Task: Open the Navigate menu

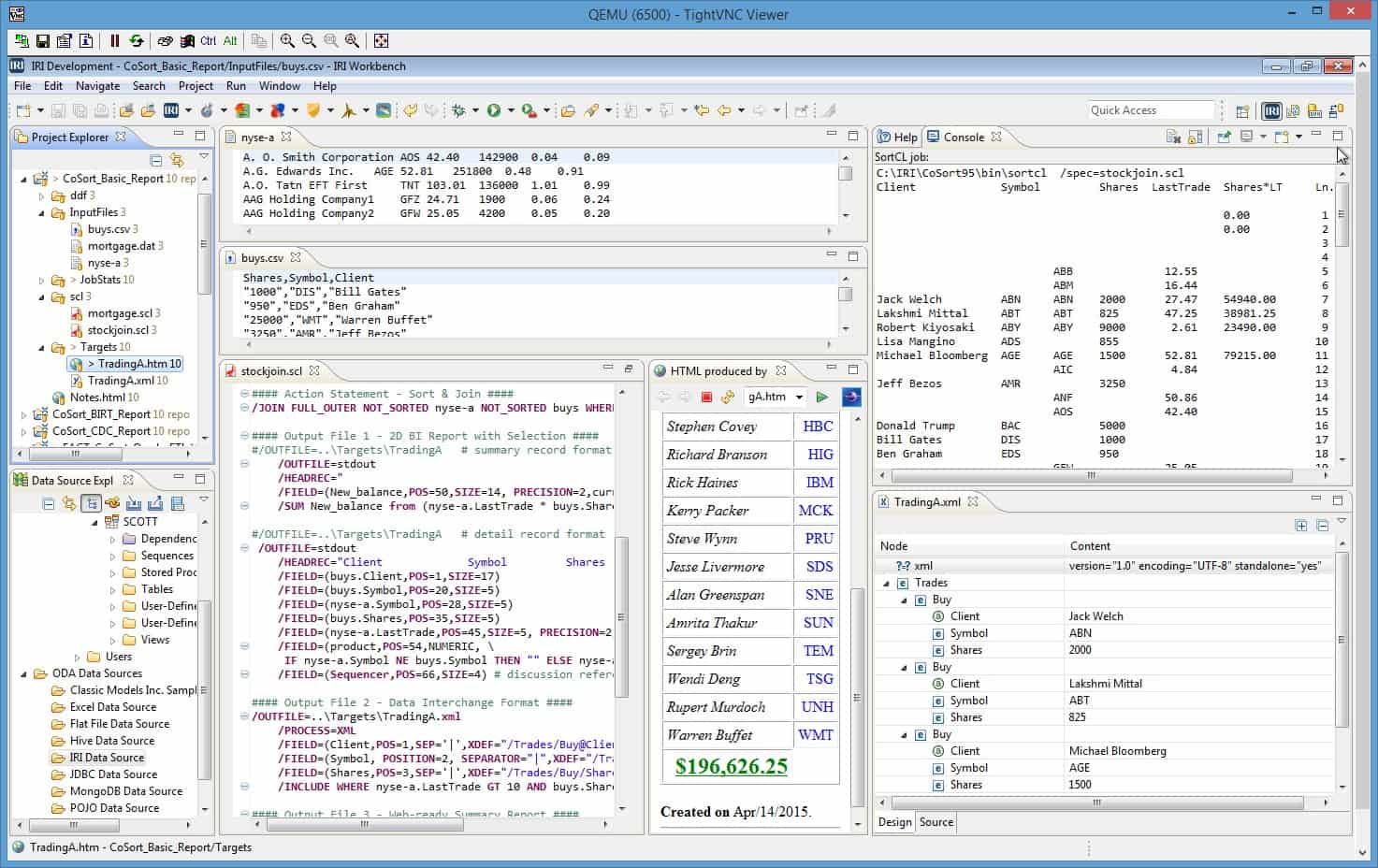Action: coord(97,86)
